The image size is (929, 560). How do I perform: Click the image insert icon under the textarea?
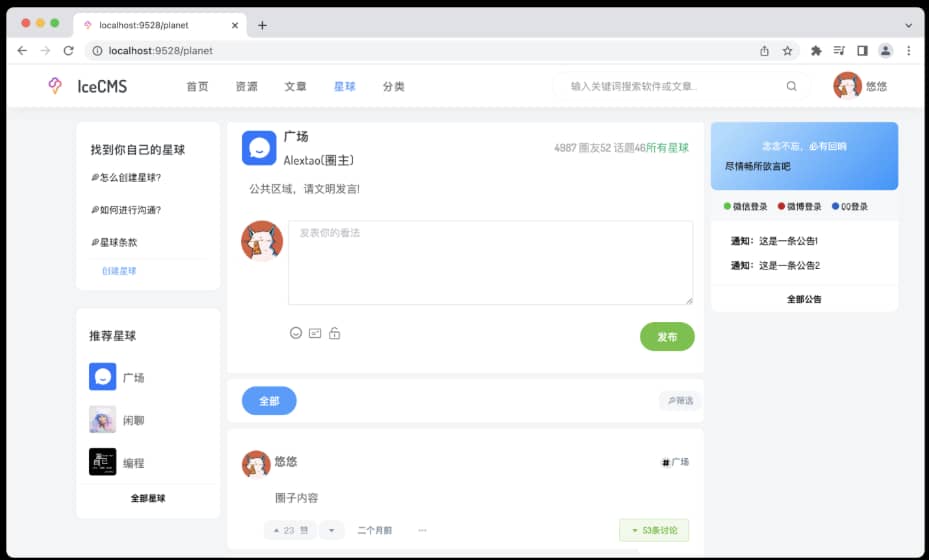(x=315, y=333)
